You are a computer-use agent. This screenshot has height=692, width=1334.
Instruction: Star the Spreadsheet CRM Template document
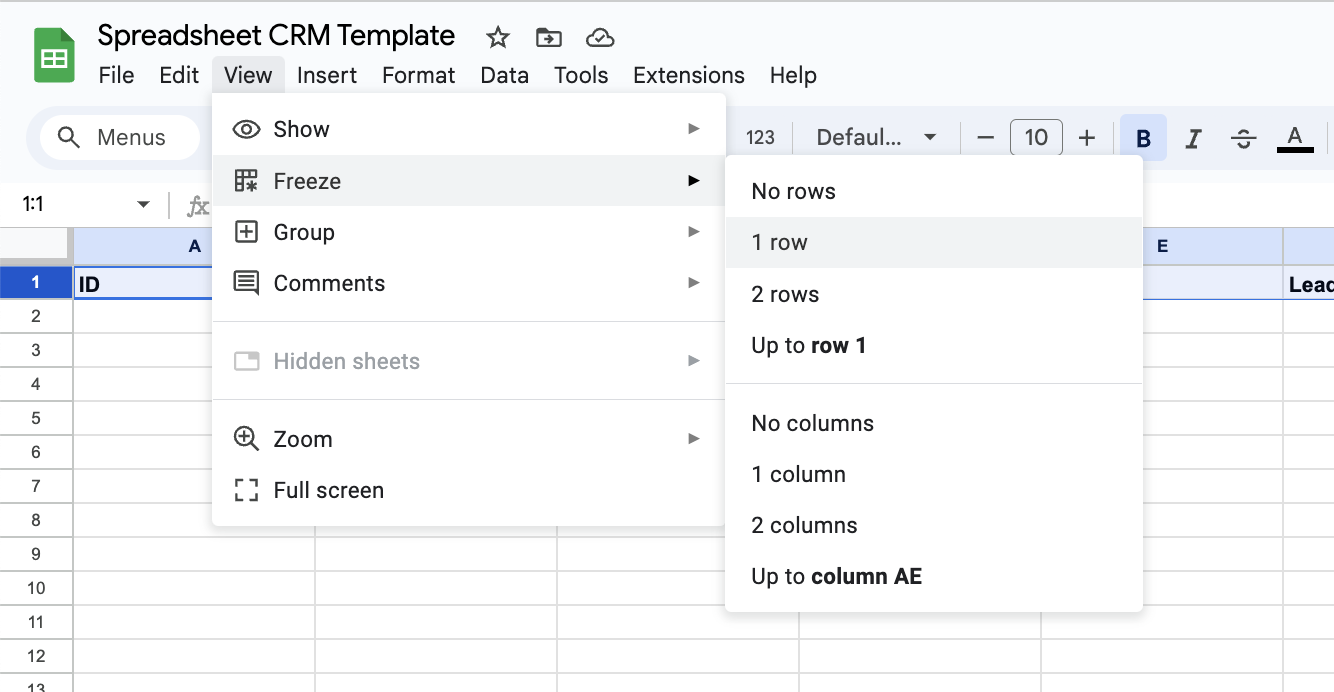pos(498,38)
